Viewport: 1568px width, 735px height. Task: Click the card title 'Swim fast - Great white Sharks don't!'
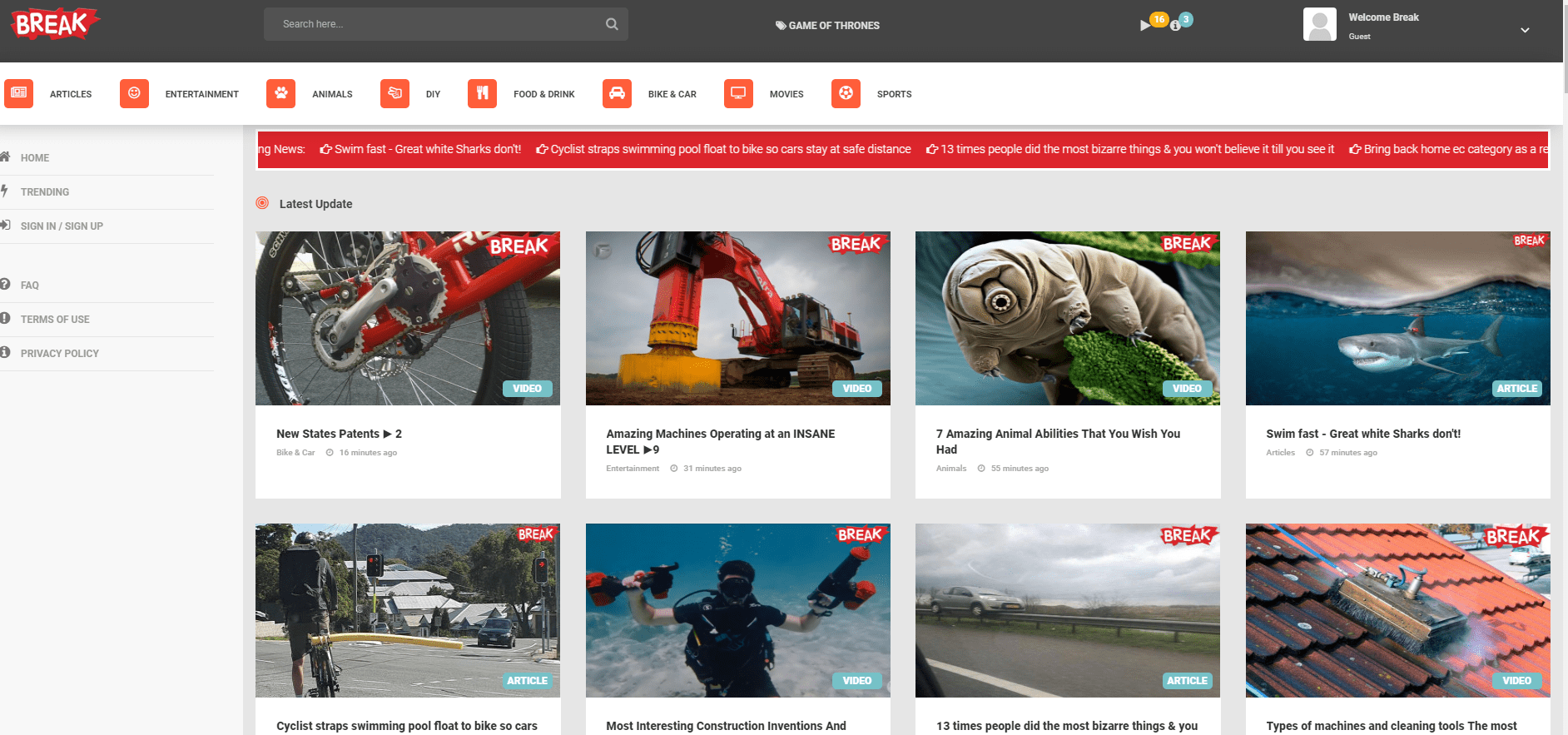1363,434
